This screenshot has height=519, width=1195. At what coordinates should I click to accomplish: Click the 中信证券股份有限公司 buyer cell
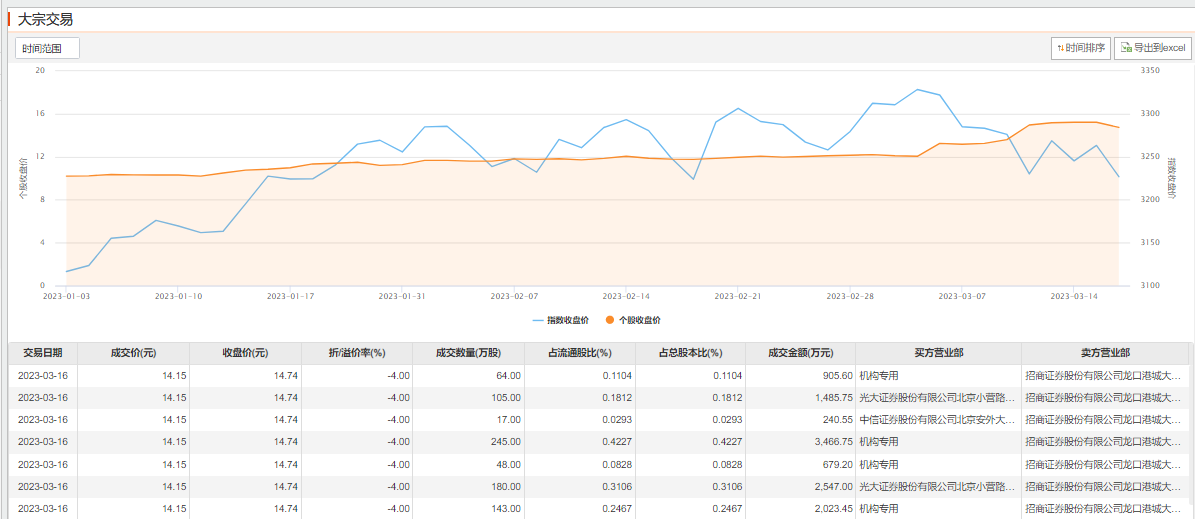tap(938, 419)
